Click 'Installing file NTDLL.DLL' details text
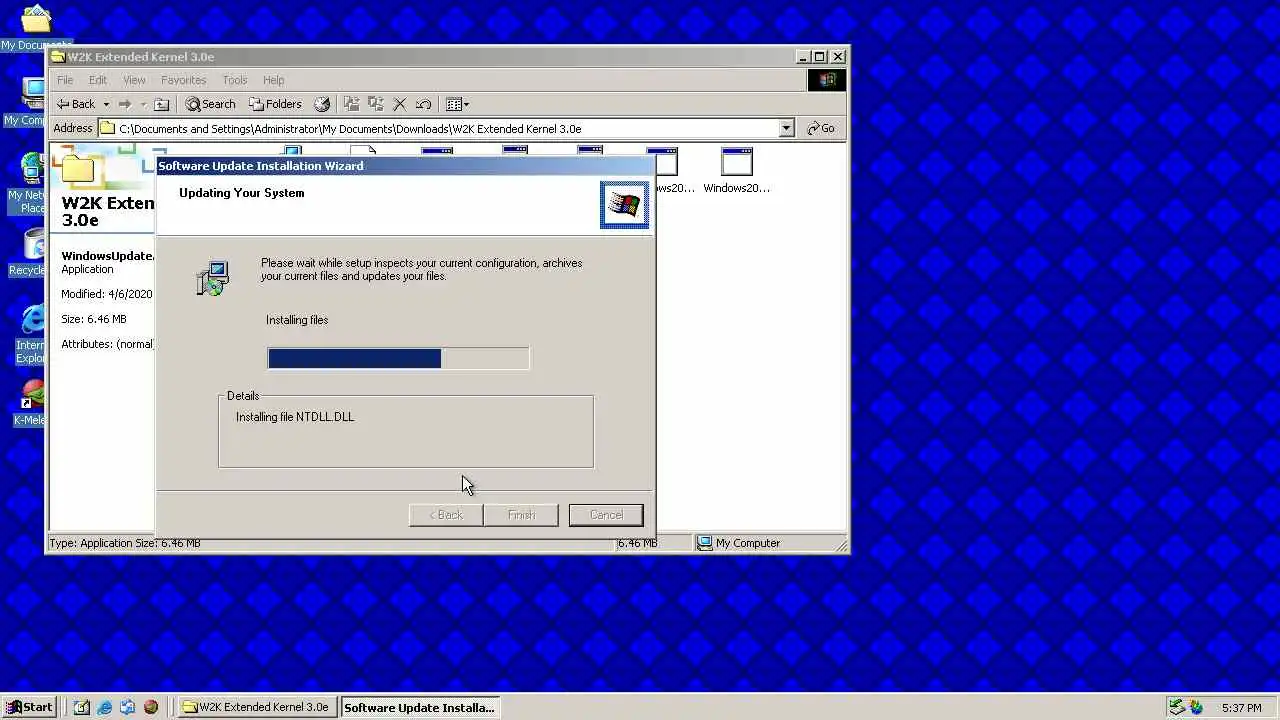This screenshot has height=720, width=1280. (x=295, y=417)
